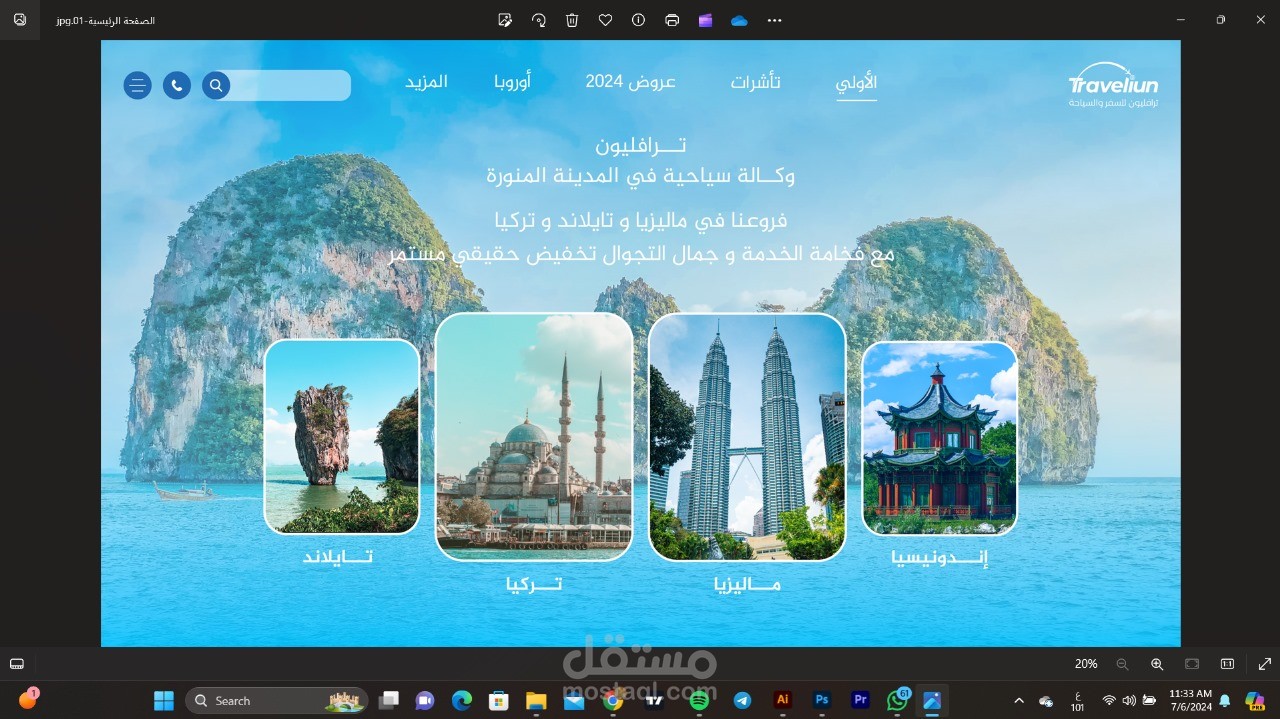
Task: Select the أوروبا nav item in the mockup
Action: pyautogui.click(x=512, y=82)
